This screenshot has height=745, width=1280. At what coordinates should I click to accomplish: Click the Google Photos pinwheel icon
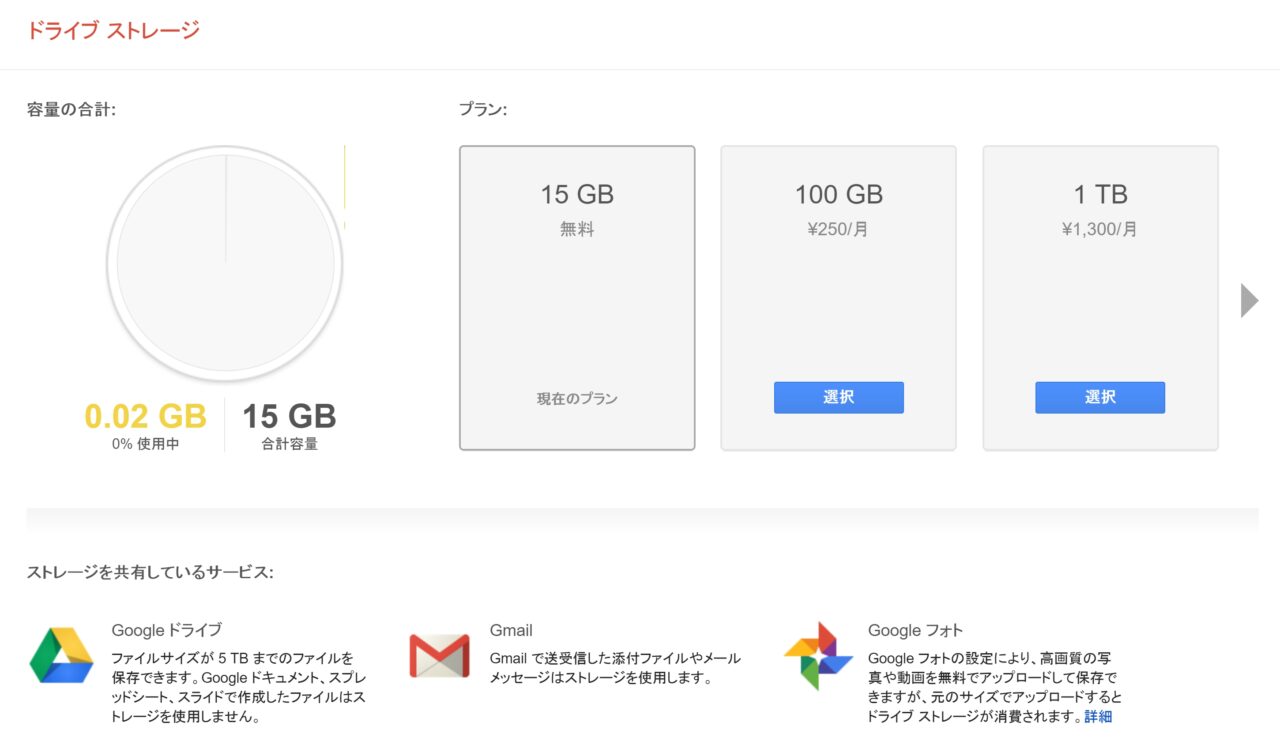click(x=818, y=656)
